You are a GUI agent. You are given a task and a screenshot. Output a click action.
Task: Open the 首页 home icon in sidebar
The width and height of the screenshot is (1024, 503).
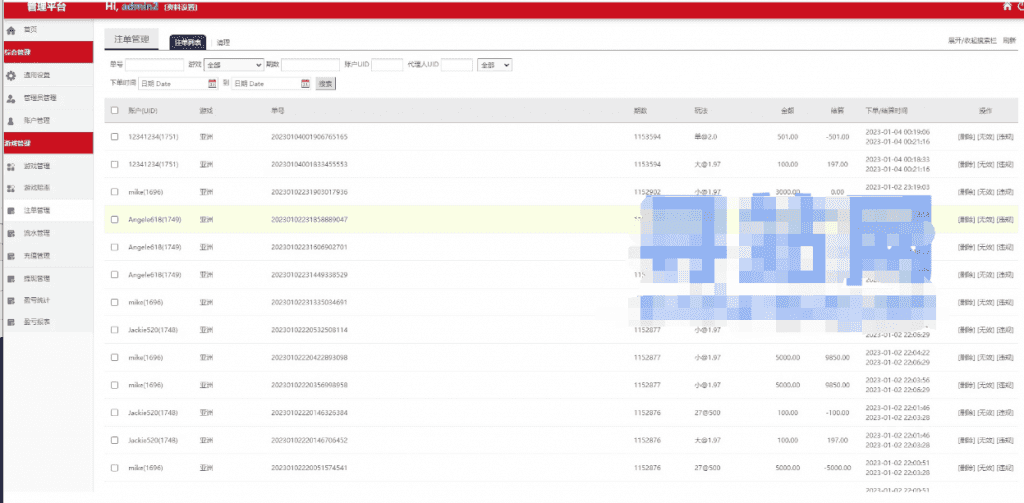[x=10, y=30]
